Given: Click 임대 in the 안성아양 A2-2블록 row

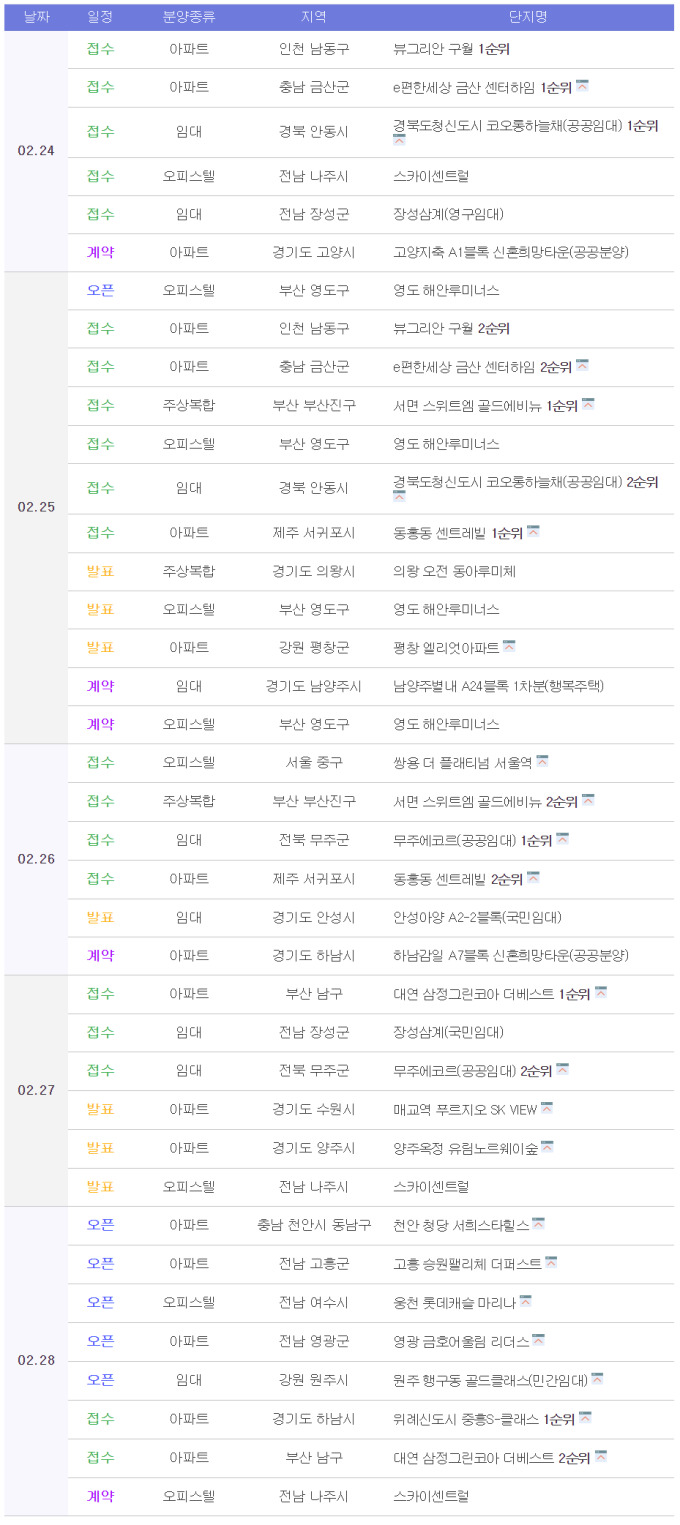Looking at the screenshot, I should [x=189, y=917].
